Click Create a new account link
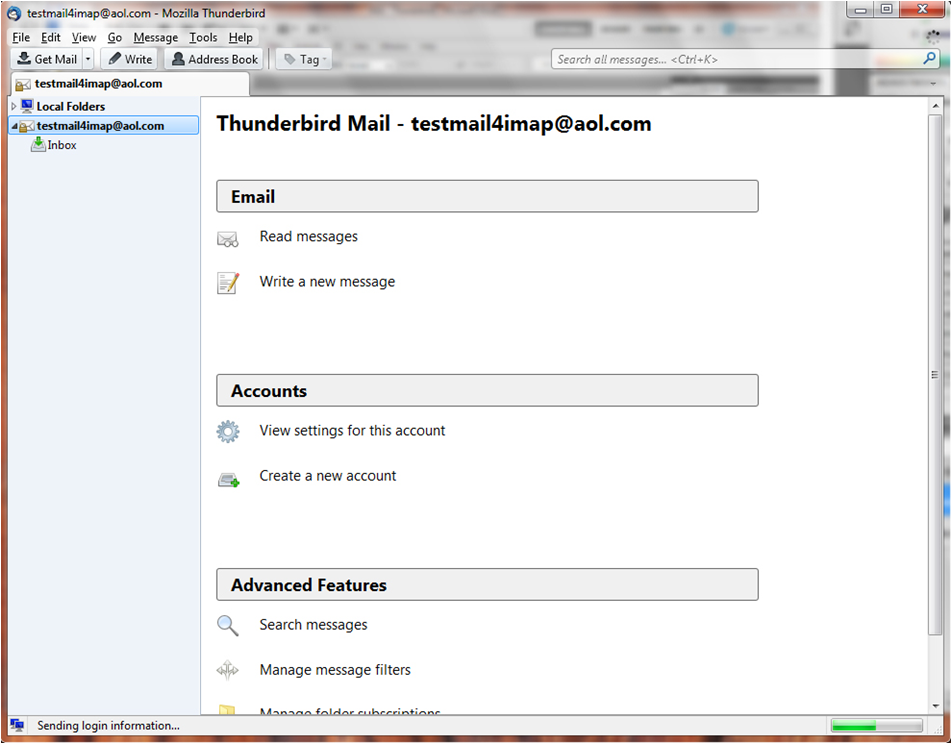This screenshot has height=744, width=952. click(327, 476)
